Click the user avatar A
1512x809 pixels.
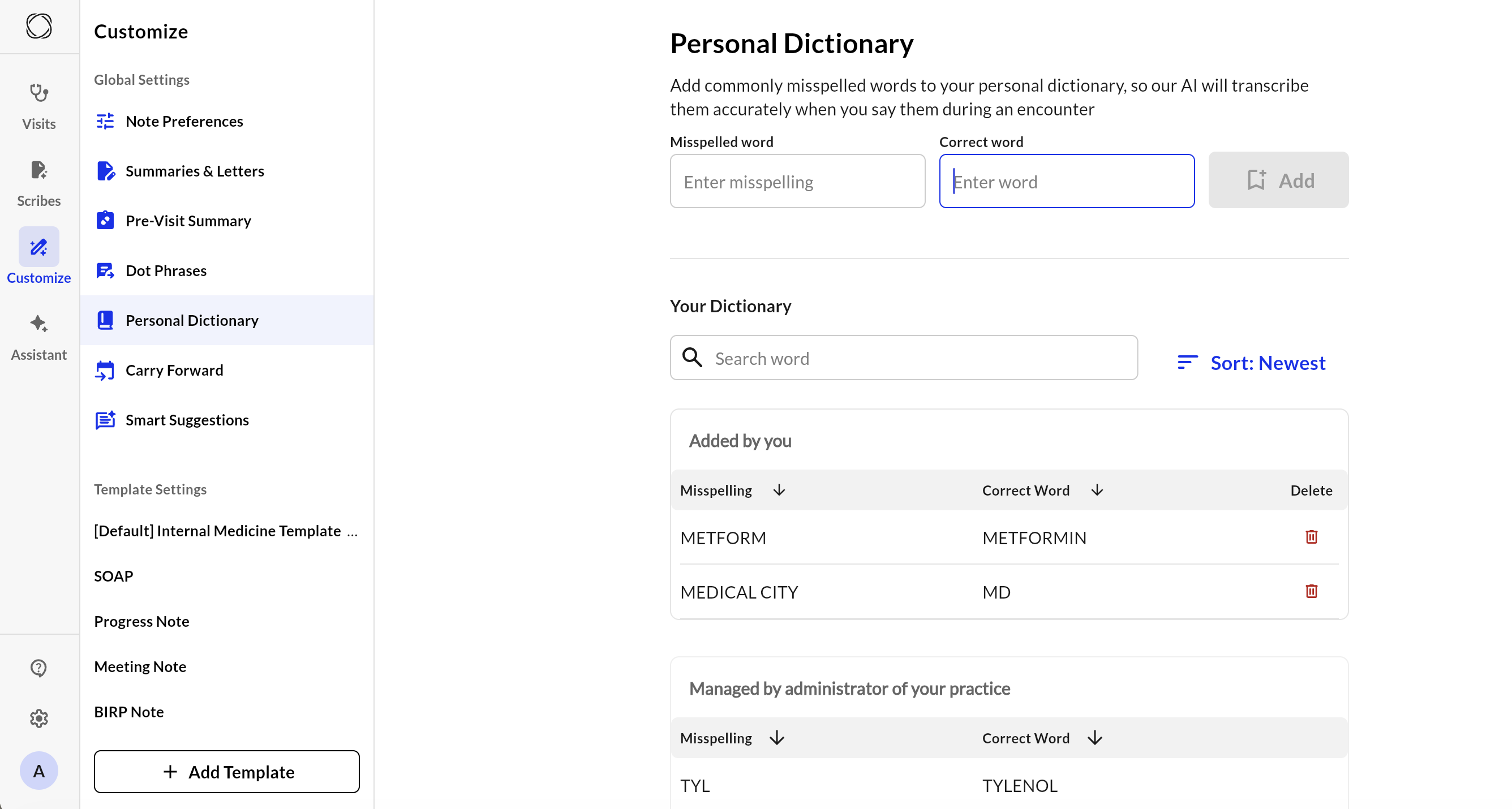click(38, 771)
